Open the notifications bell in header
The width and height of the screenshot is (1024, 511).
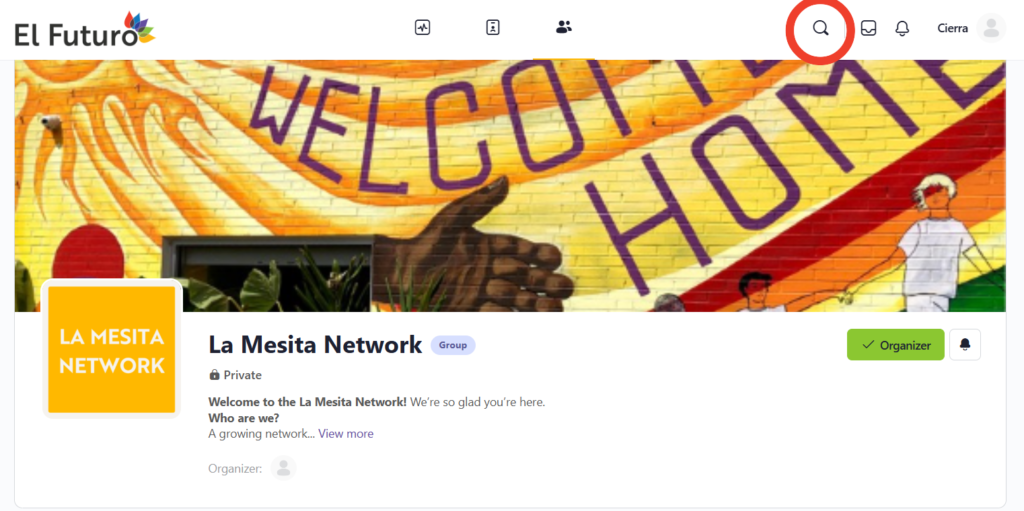[902, 28]
